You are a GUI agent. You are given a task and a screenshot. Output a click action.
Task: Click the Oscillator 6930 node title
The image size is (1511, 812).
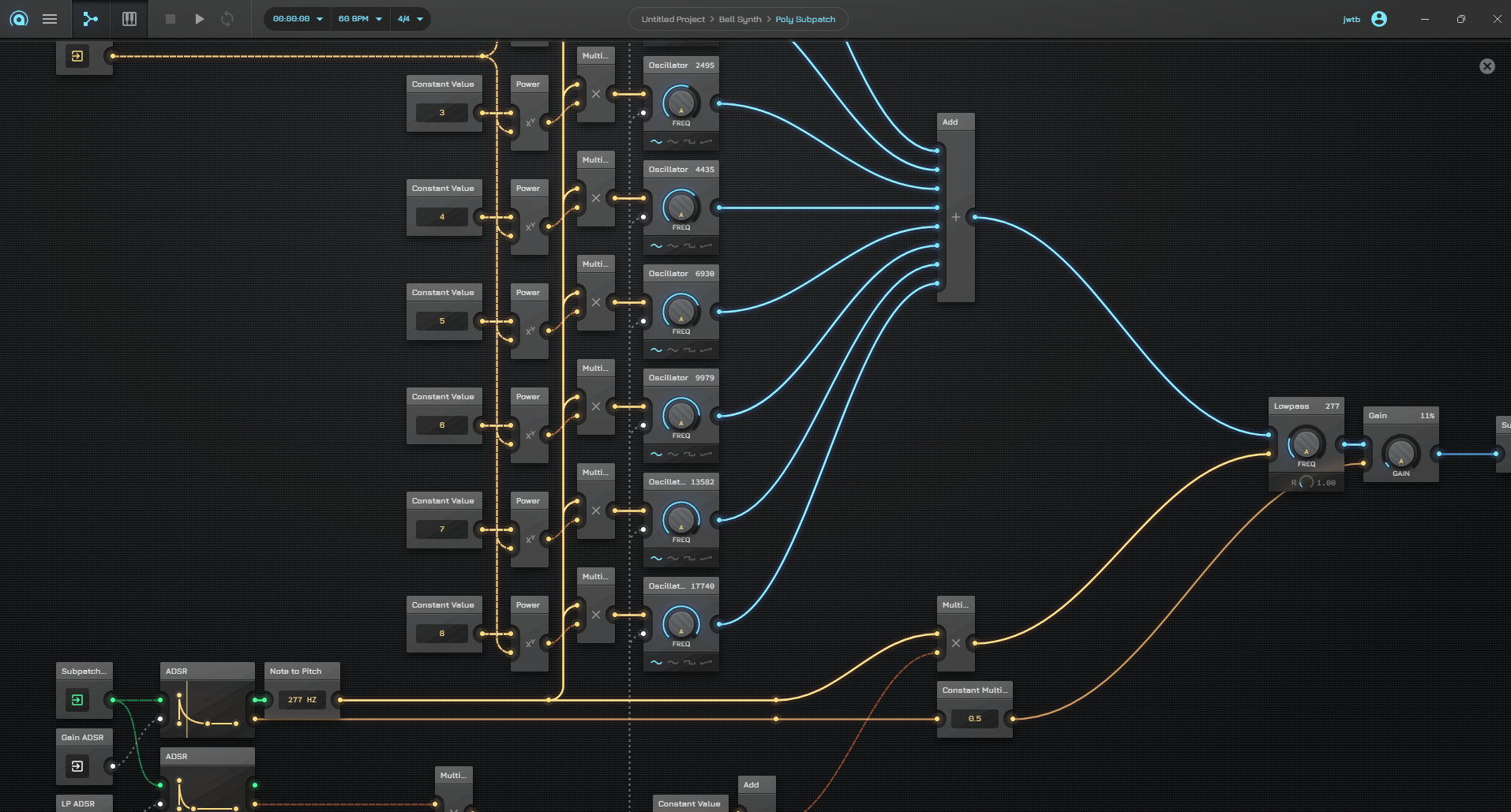point(669,274)
